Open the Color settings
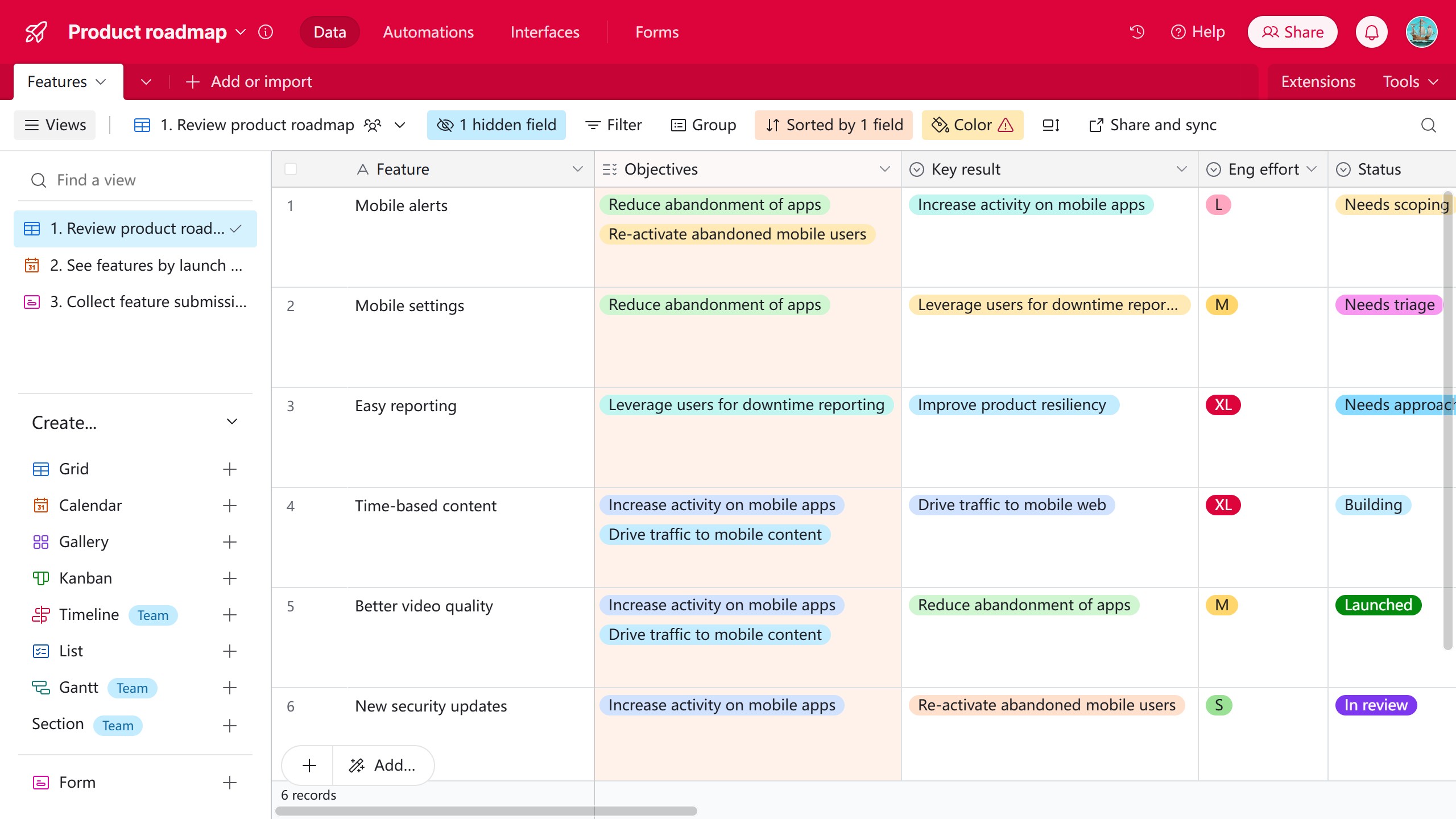Viewport: 1456px width, 819px height. 973,125
